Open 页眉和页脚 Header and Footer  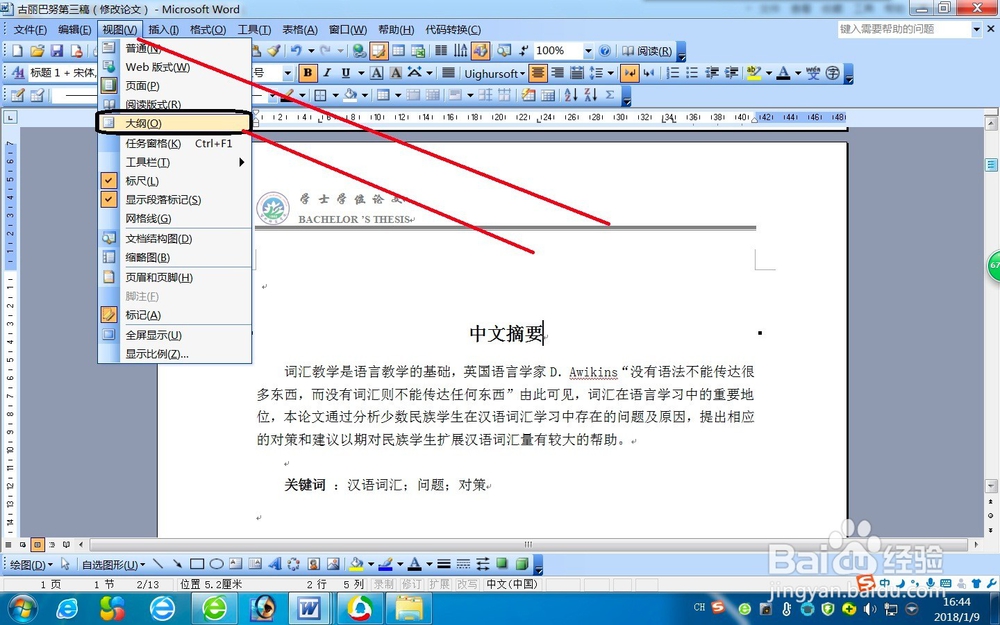(x=175, y=277)
